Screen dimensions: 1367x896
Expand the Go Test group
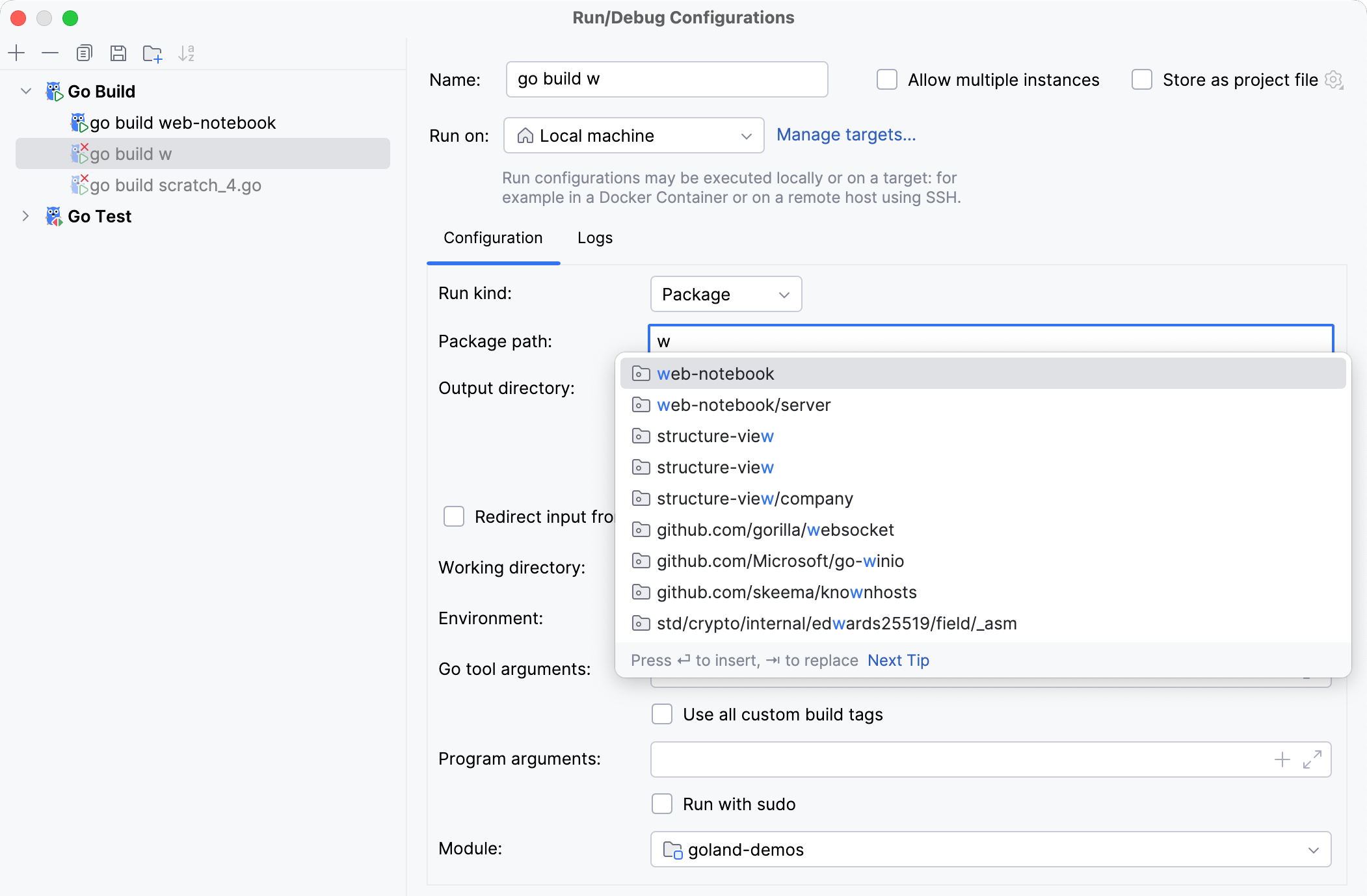pyautogui.click(x=25, y=216)
